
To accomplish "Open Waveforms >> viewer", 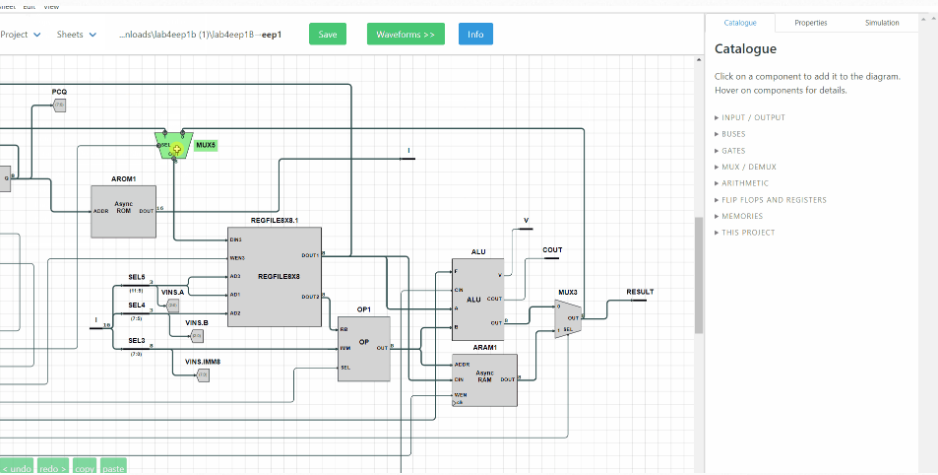I will 405,35.
